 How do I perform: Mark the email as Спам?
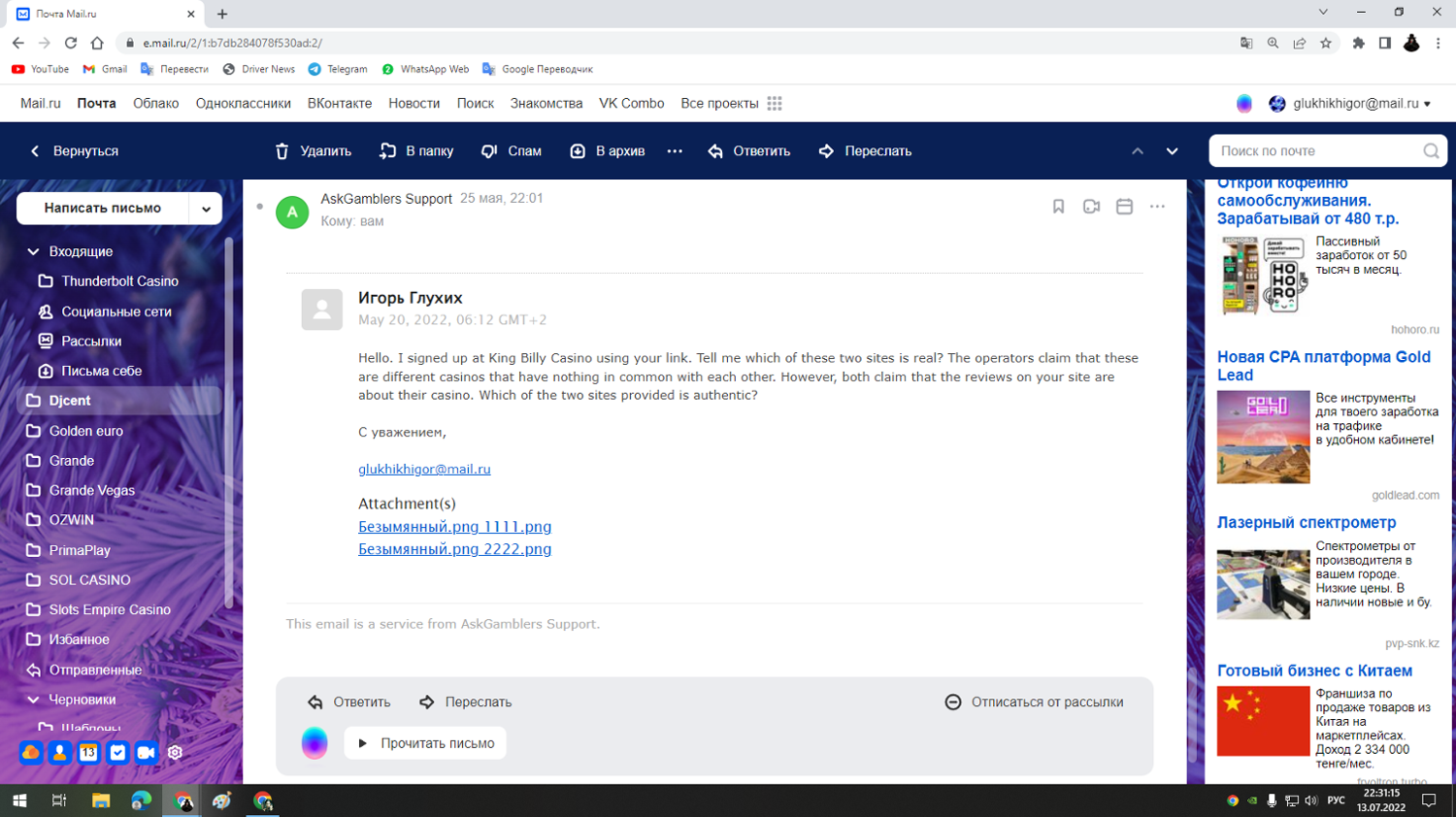512,151
